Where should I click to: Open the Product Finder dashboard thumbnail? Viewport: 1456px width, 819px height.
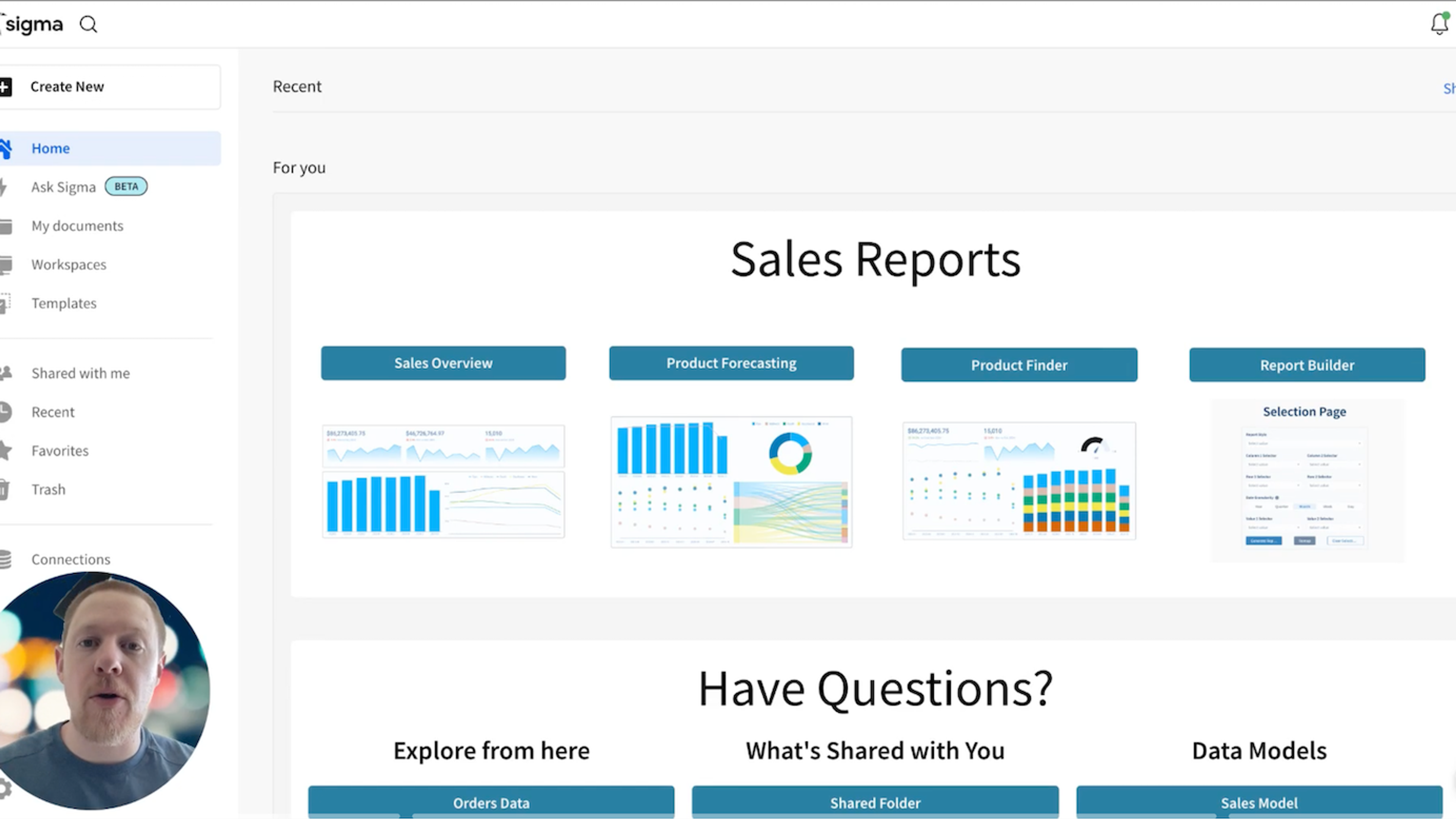[x=1019, y=480]
